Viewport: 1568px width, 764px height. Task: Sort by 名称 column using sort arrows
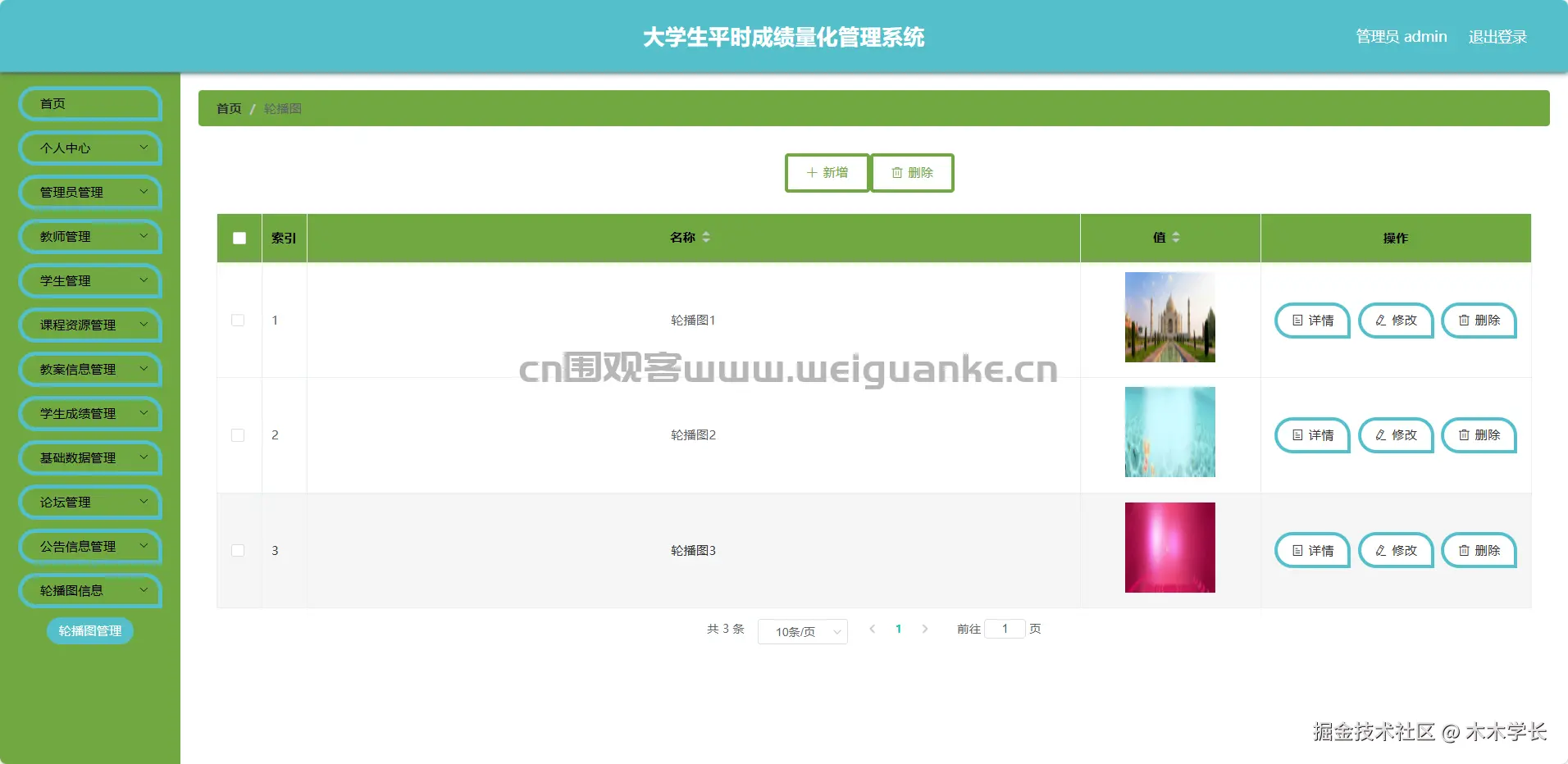706,238
